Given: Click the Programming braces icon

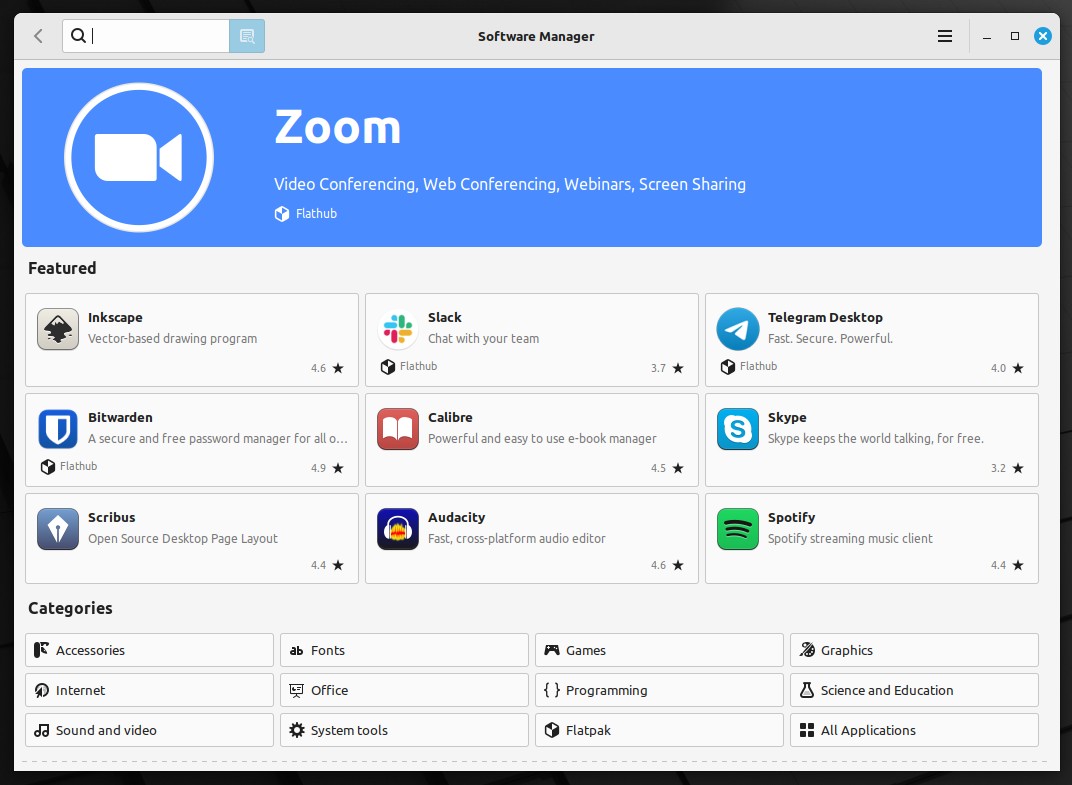Looking at the screenshot, I should coord(552,690).
